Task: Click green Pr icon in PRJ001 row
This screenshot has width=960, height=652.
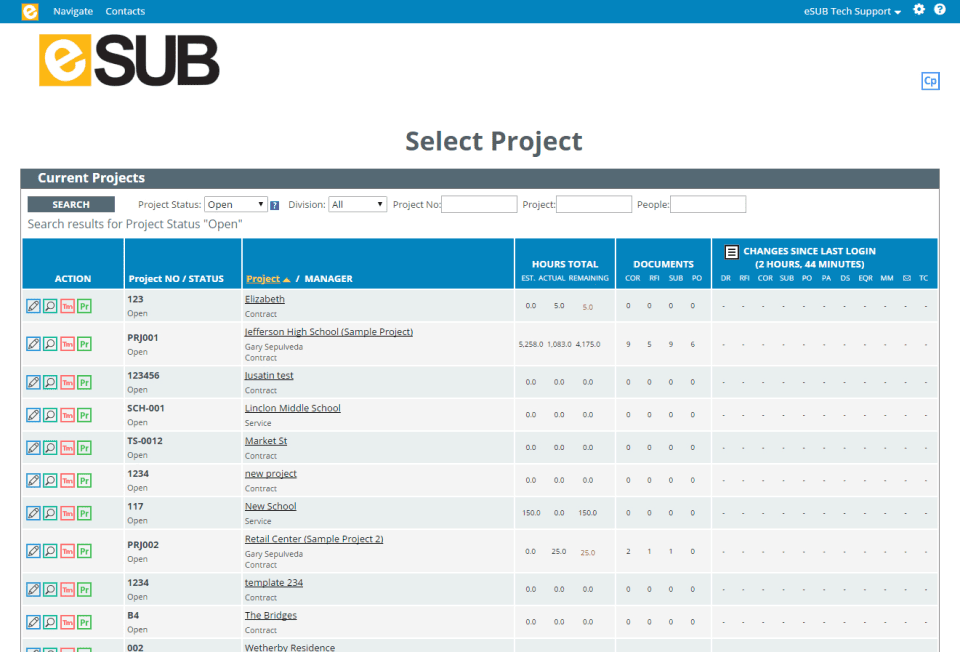Action: [x=84, y=344]
